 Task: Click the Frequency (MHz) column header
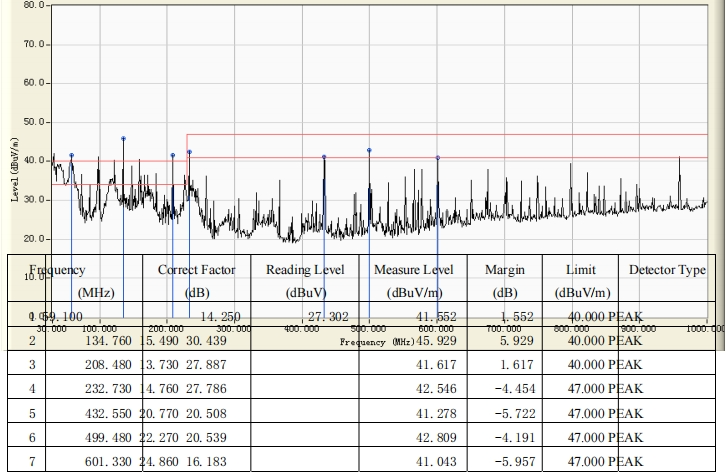pyautogui.click(x=74, y=281)
